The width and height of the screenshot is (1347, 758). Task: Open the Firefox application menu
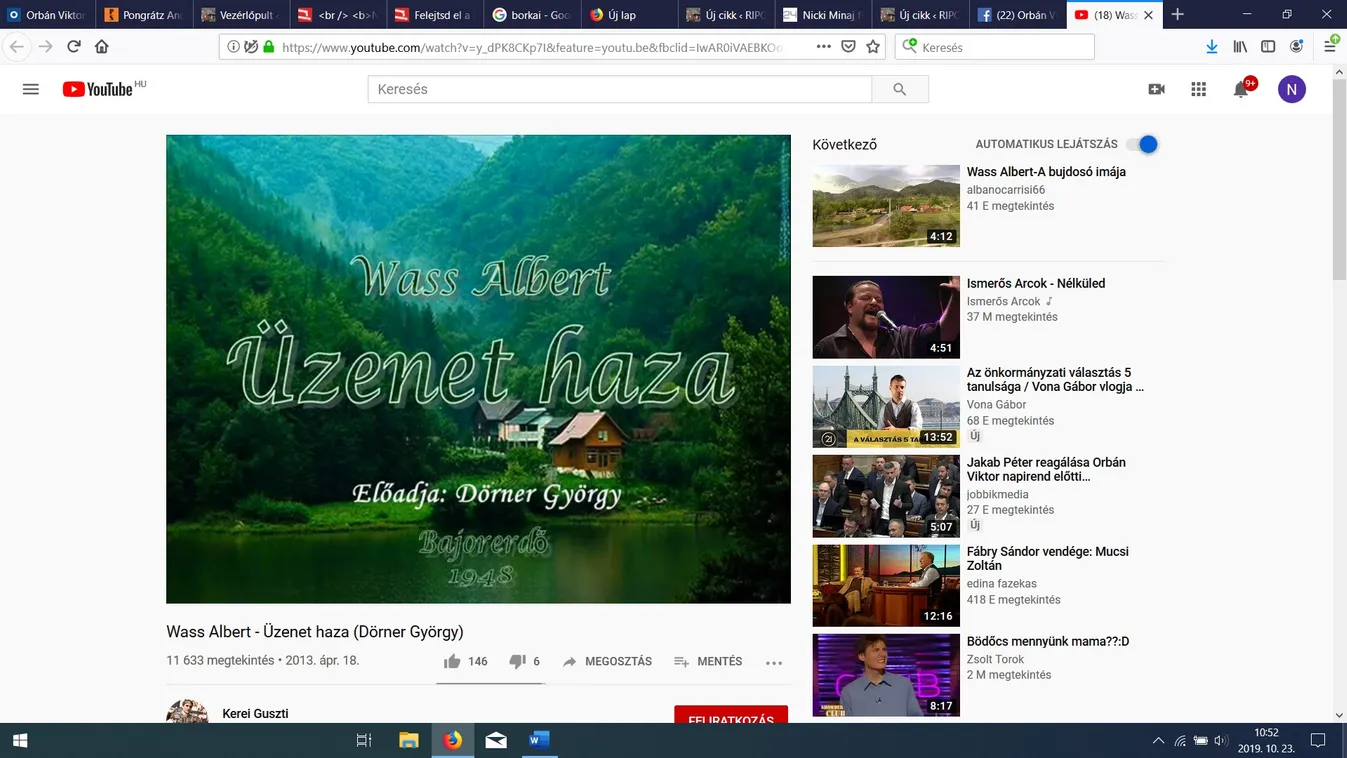1330,46
